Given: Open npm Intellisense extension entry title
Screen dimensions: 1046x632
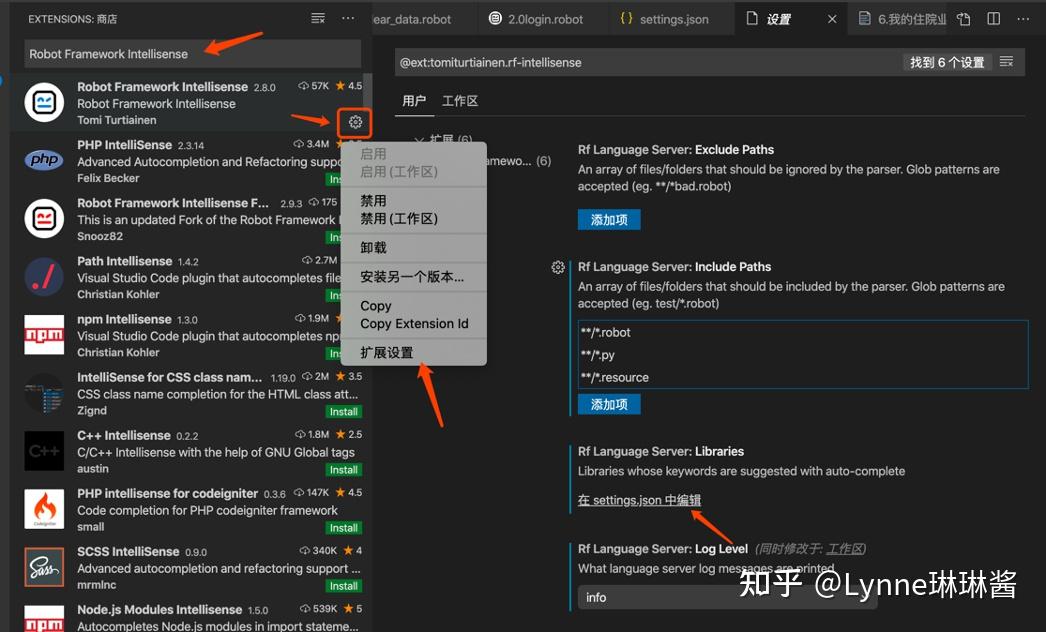Looking at the screenshot, I should [124, 319].
